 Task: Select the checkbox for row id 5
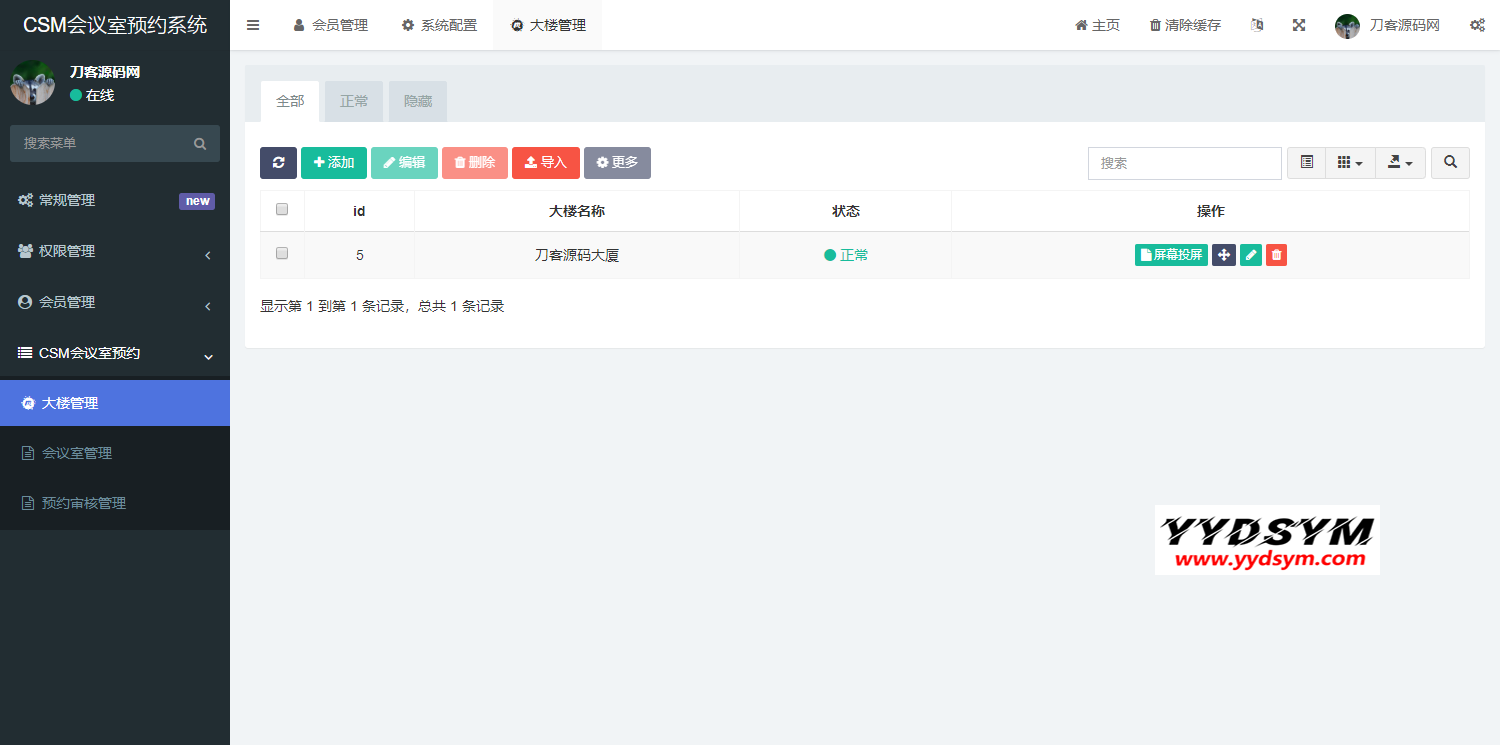click(x=282, y=254)
